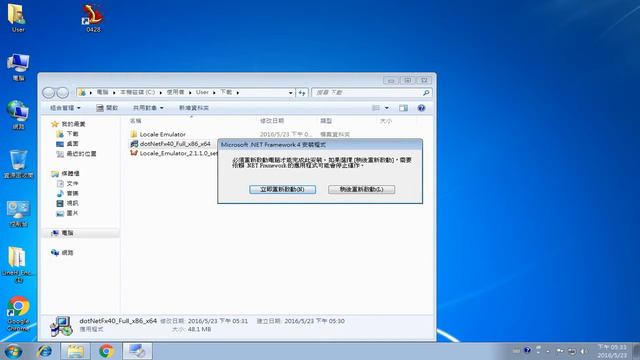Click Local Disk (C:) in the address breadcrumb
Image resolution: width=640 pixels, height=360 pixels.
[x=138, y=93]
